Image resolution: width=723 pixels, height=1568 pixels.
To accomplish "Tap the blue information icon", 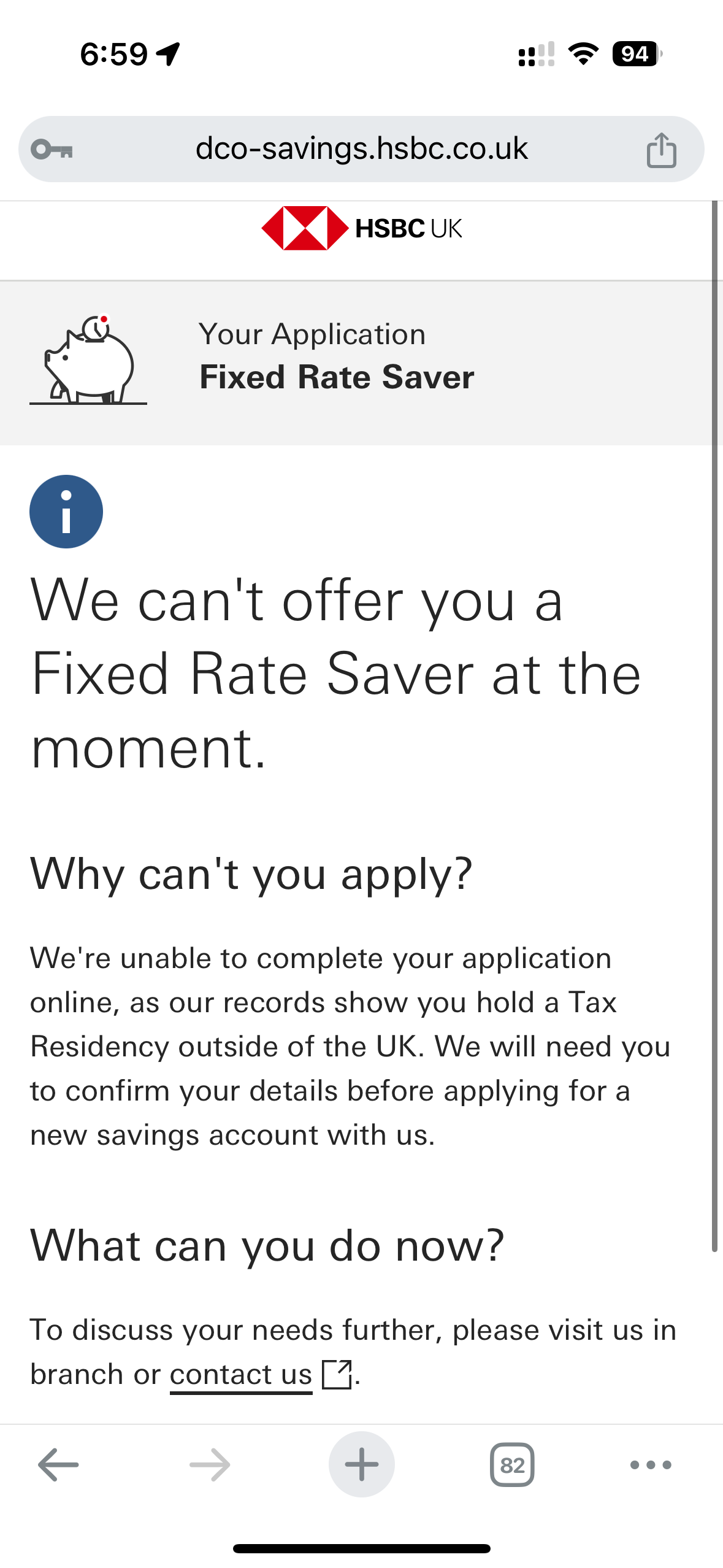I will coord(66,512).
